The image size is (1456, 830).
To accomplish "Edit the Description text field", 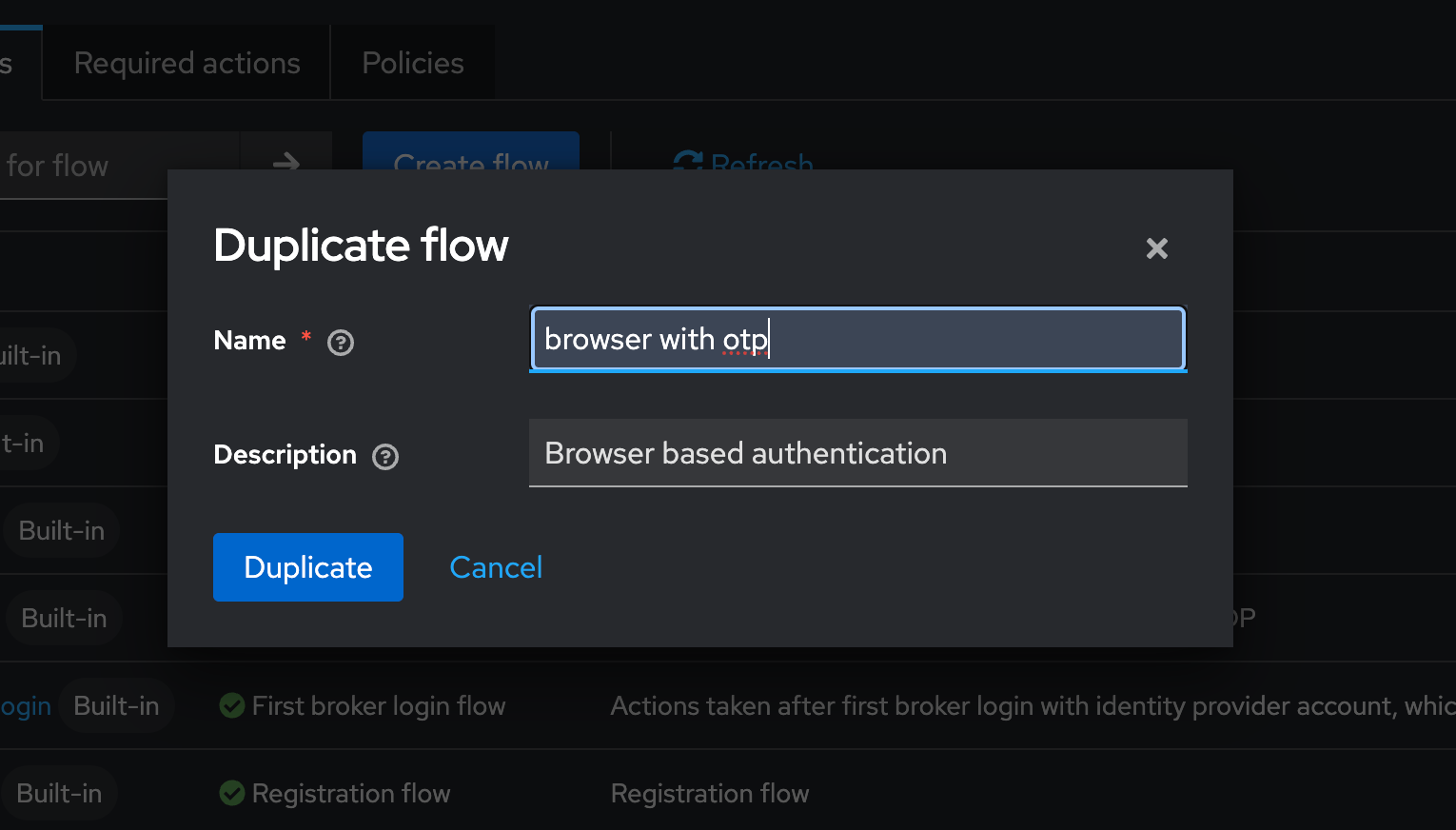I will coord(856,453).
